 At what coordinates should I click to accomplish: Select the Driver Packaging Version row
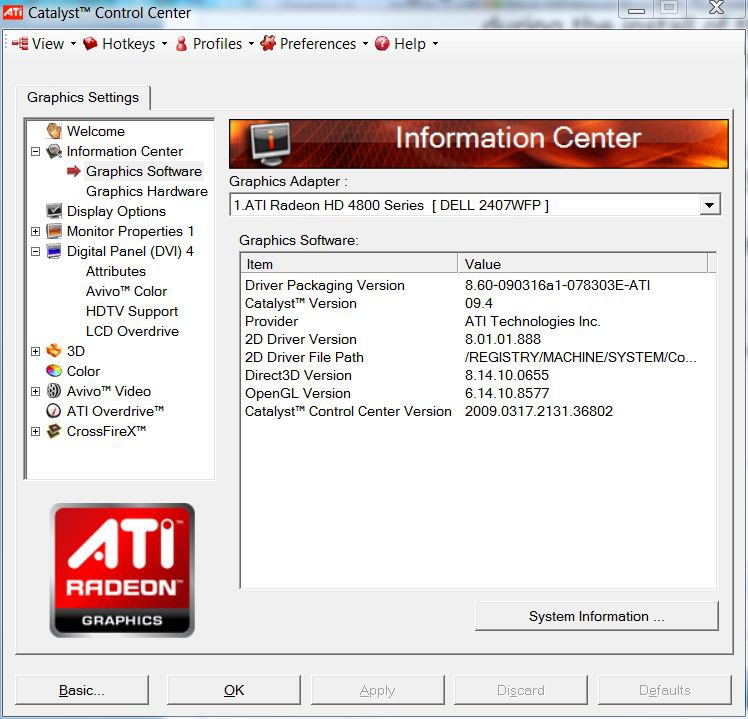pos(478,285)
